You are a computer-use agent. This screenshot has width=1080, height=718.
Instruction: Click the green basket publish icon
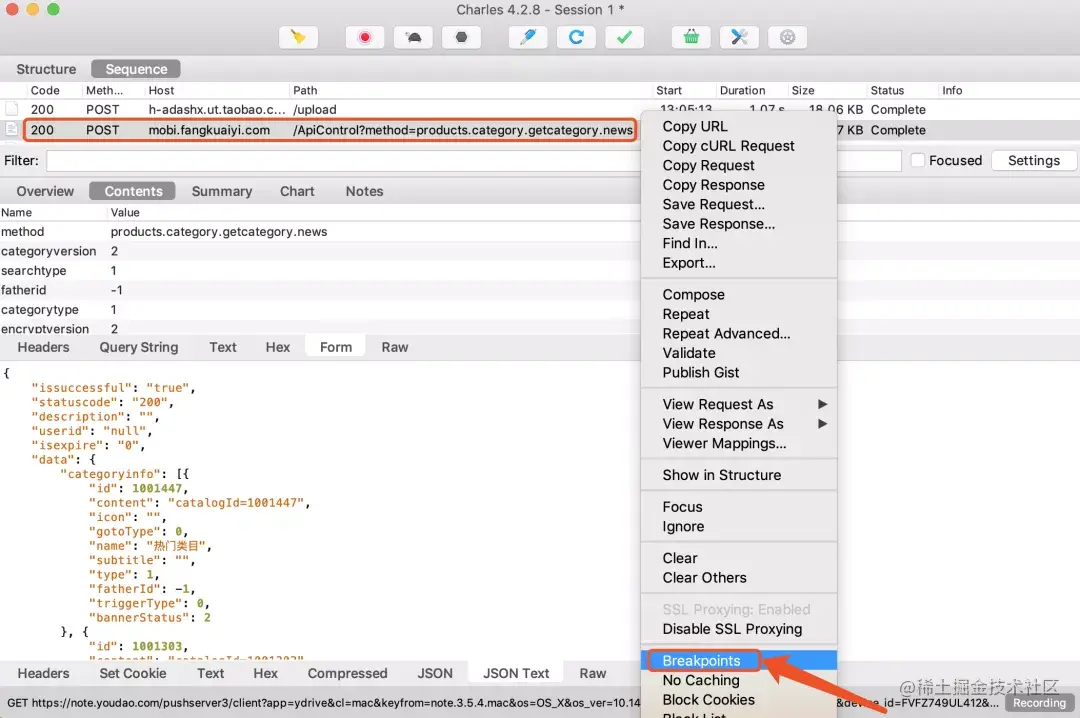click(692, 37)
